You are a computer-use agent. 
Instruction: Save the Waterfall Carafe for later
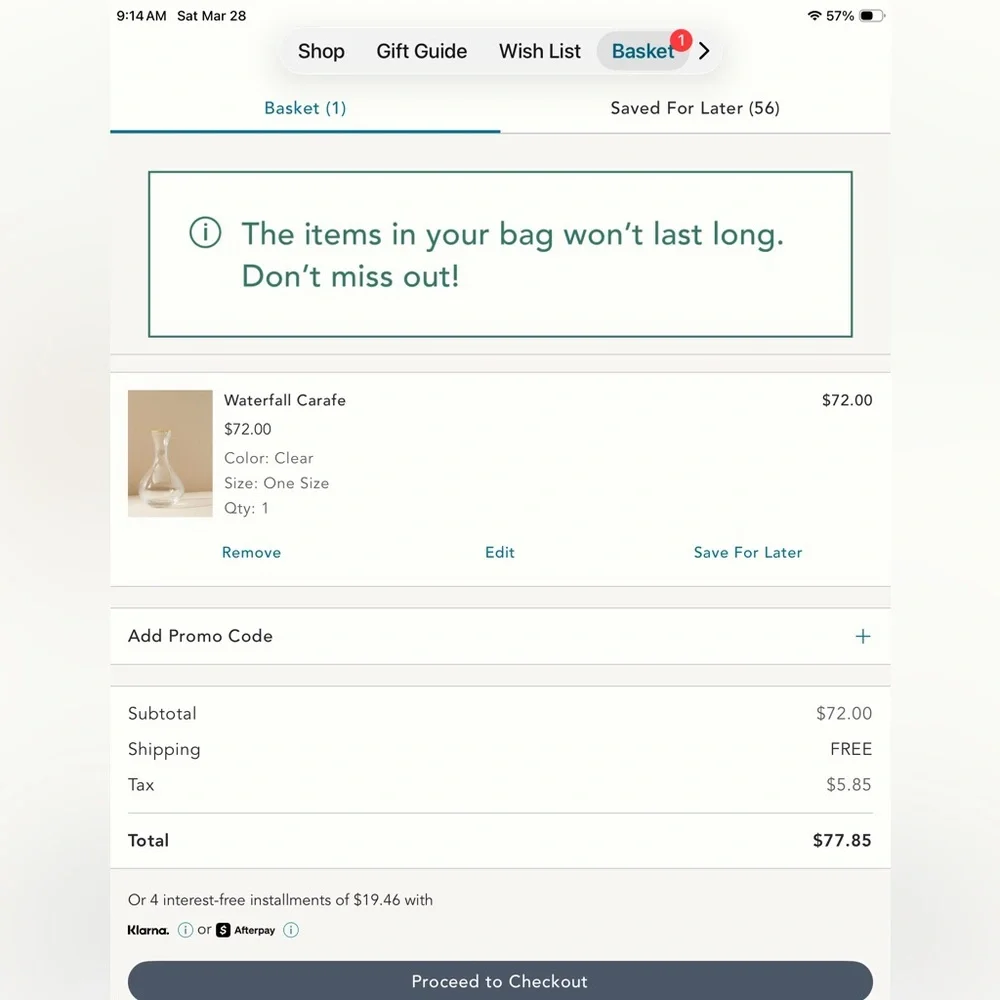point(747,552)
